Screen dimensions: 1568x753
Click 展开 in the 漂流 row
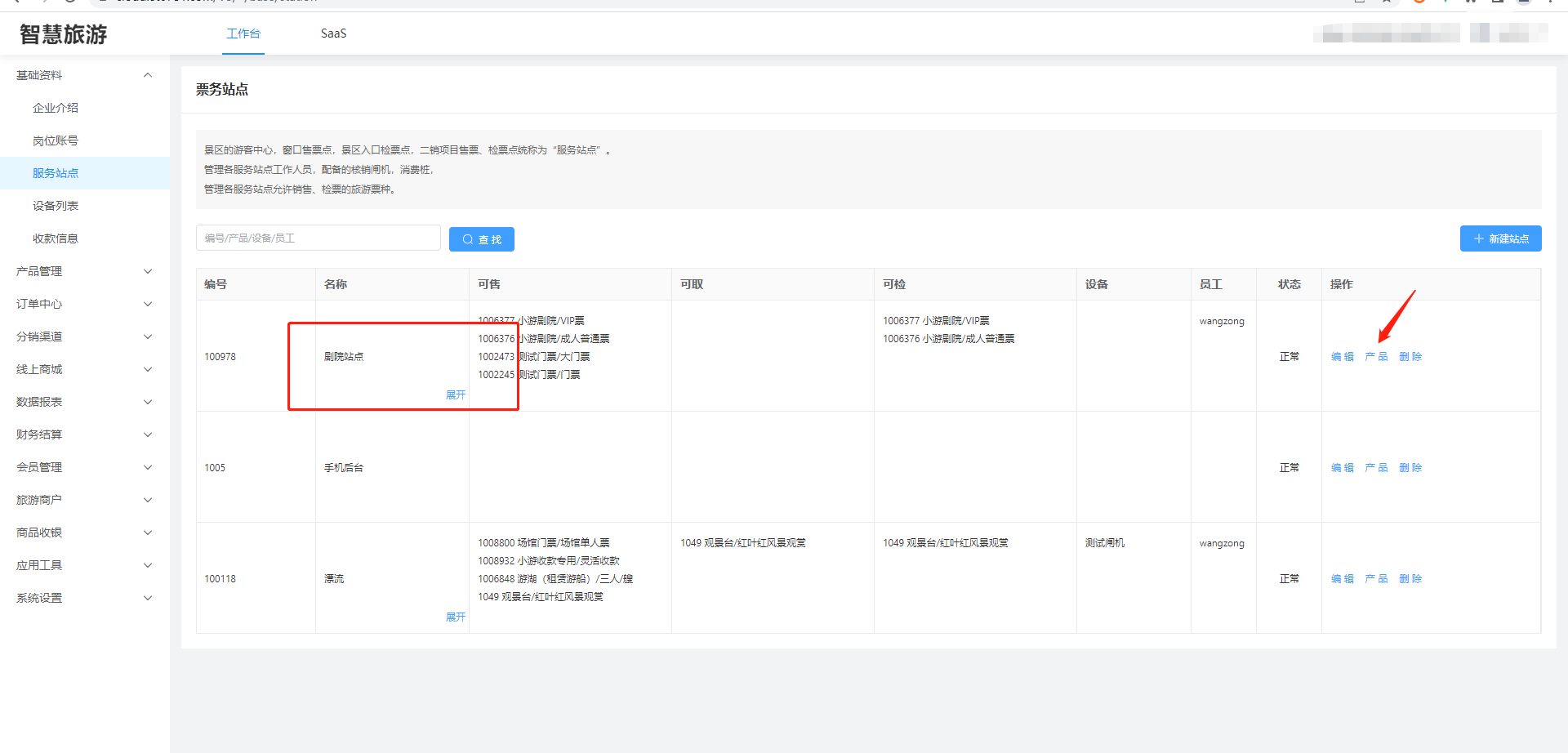[x=455, y=617]
